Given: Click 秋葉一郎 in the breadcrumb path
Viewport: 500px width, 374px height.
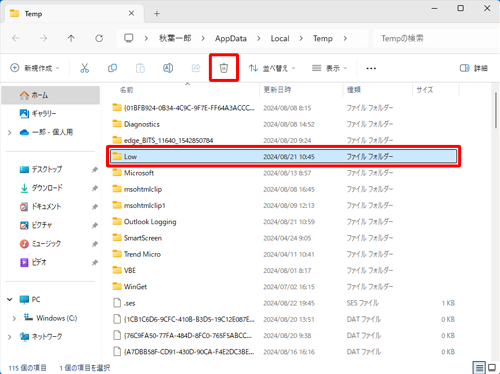Looking at the screenshot, I should click(x=175, y=38).
